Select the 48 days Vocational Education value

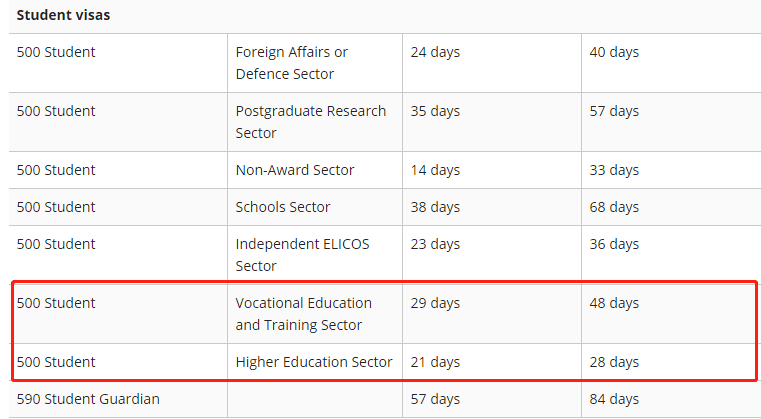[614, 303]
